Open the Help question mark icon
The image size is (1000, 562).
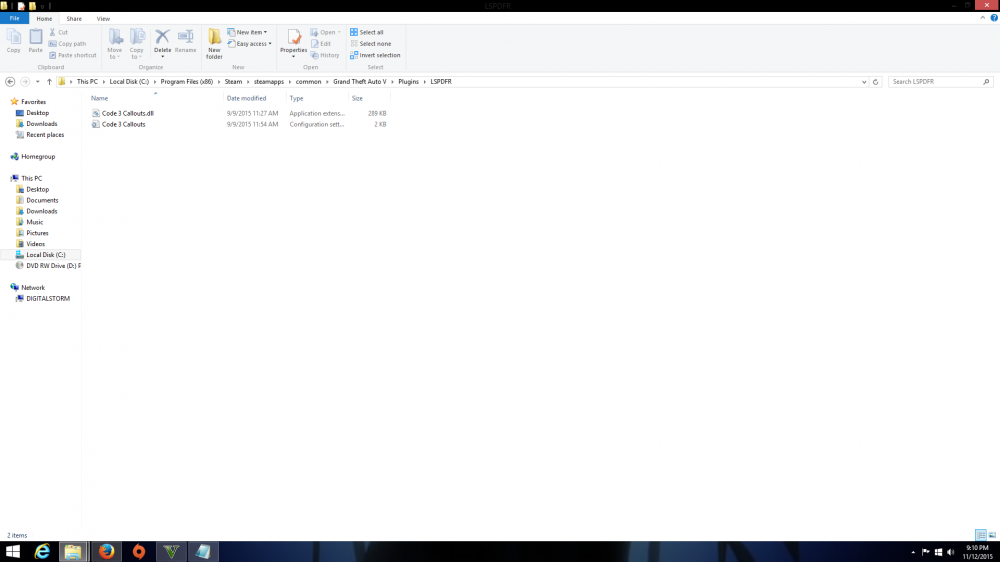(994, 18)
